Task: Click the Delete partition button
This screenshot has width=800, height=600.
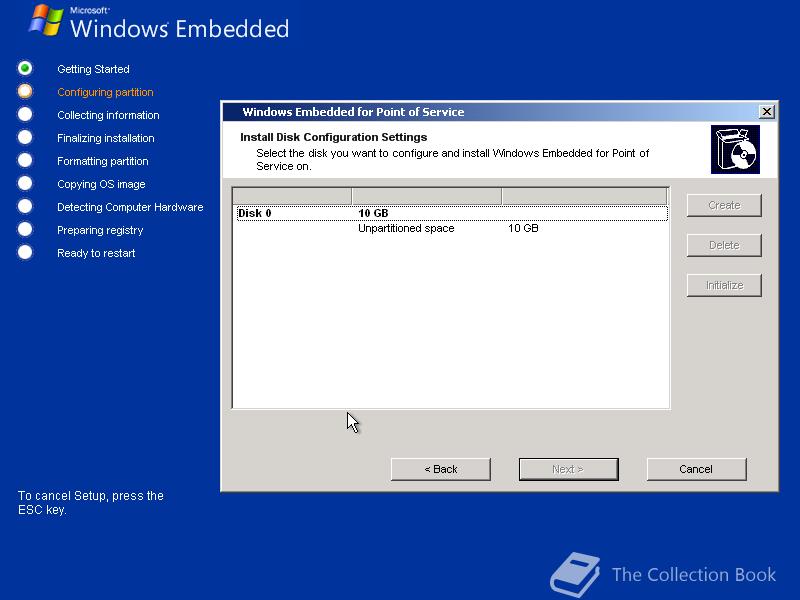Action: (724, 245)
